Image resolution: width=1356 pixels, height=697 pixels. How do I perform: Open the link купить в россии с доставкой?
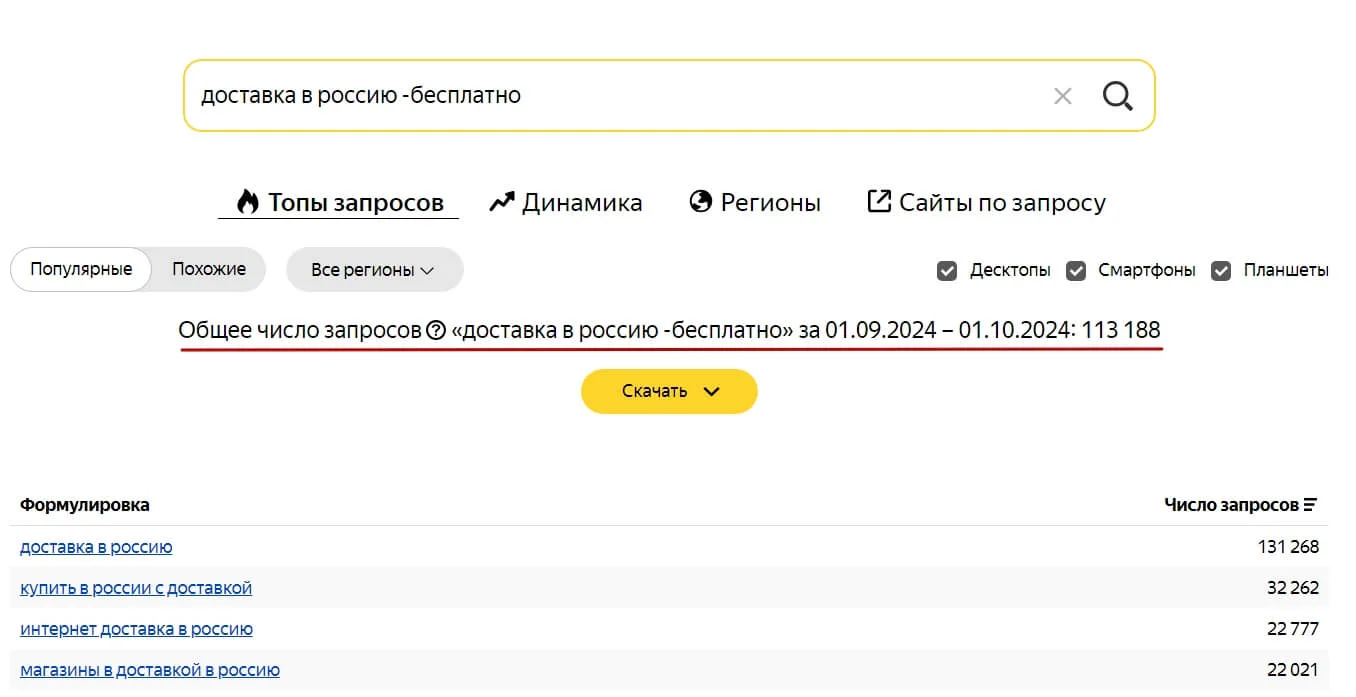[x=136, y=588]
